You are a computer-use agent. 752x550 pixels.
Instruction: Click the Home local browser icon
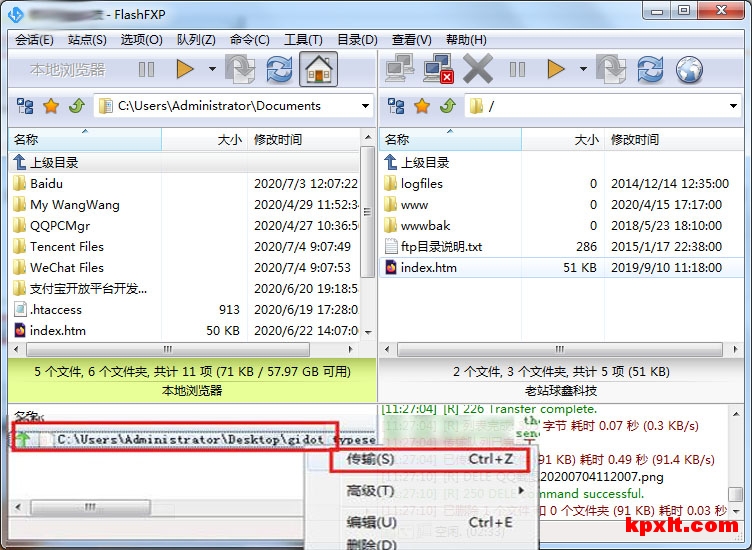318,69
